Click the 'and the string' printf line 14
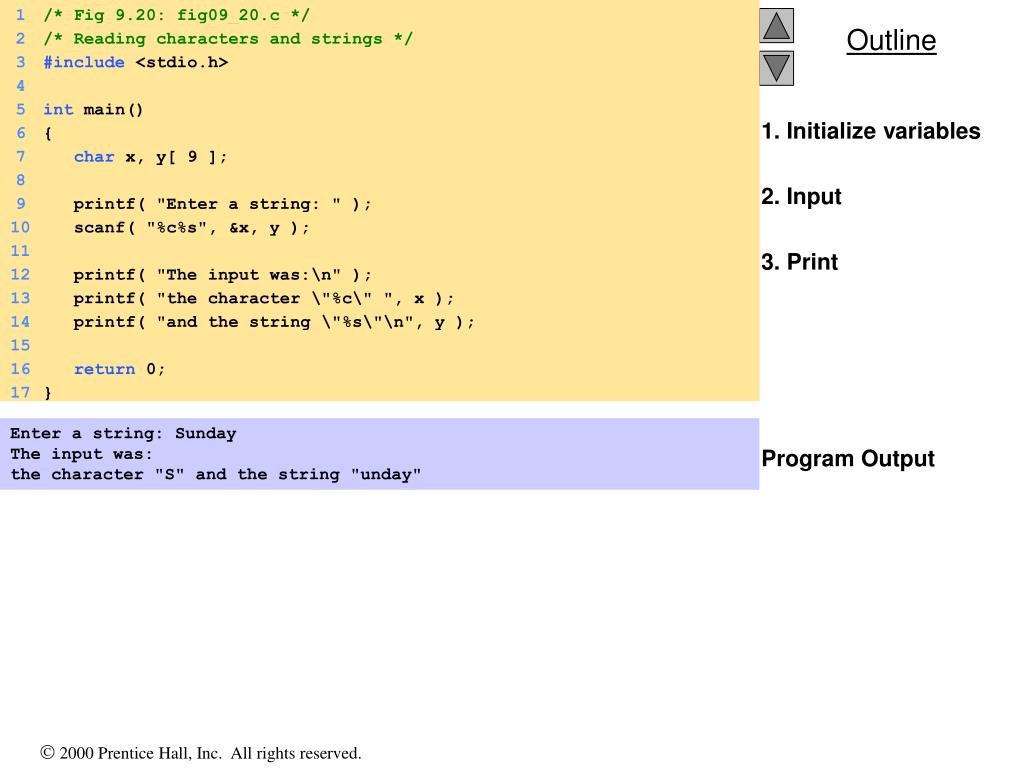Viewport: 1024px width, 768px height. point(274,322)
